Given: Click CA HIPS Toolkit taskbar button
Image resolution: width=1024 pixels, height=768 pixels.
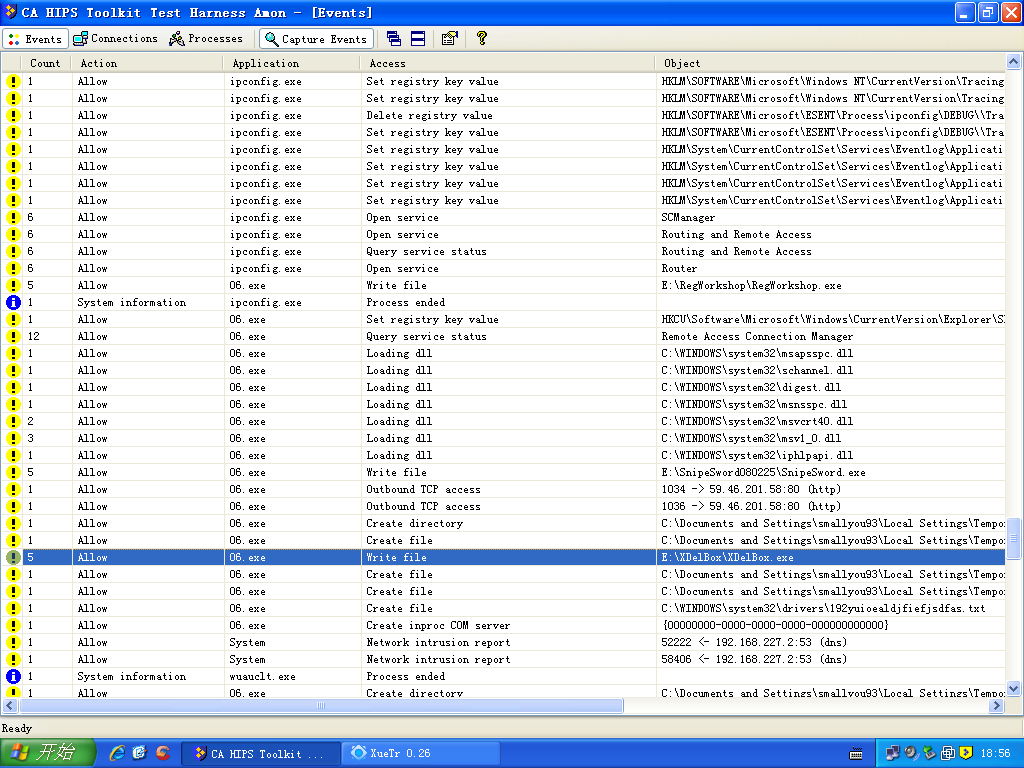Looking at the screenshot, I should tap(261, 753).
